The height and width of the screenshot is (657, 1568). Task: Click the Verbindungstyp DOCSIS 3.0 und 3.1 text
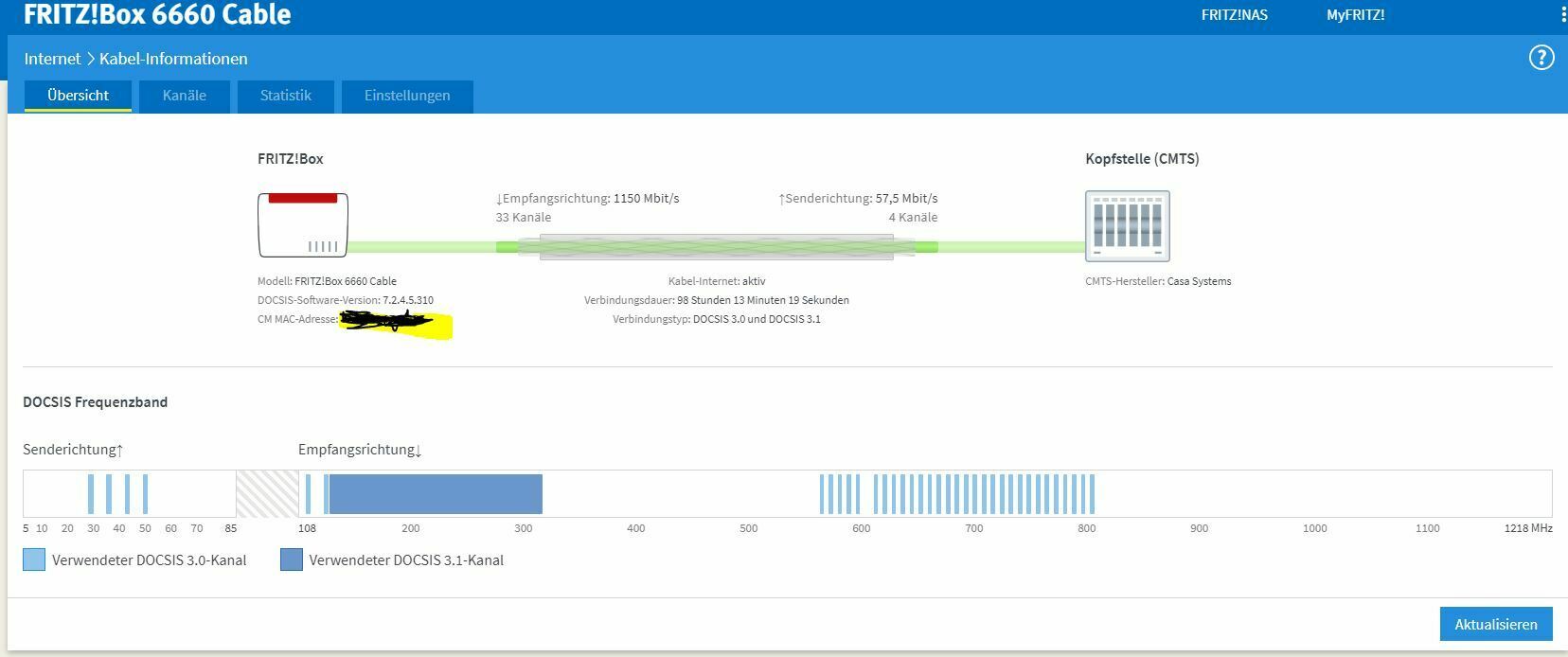[717, 319]
